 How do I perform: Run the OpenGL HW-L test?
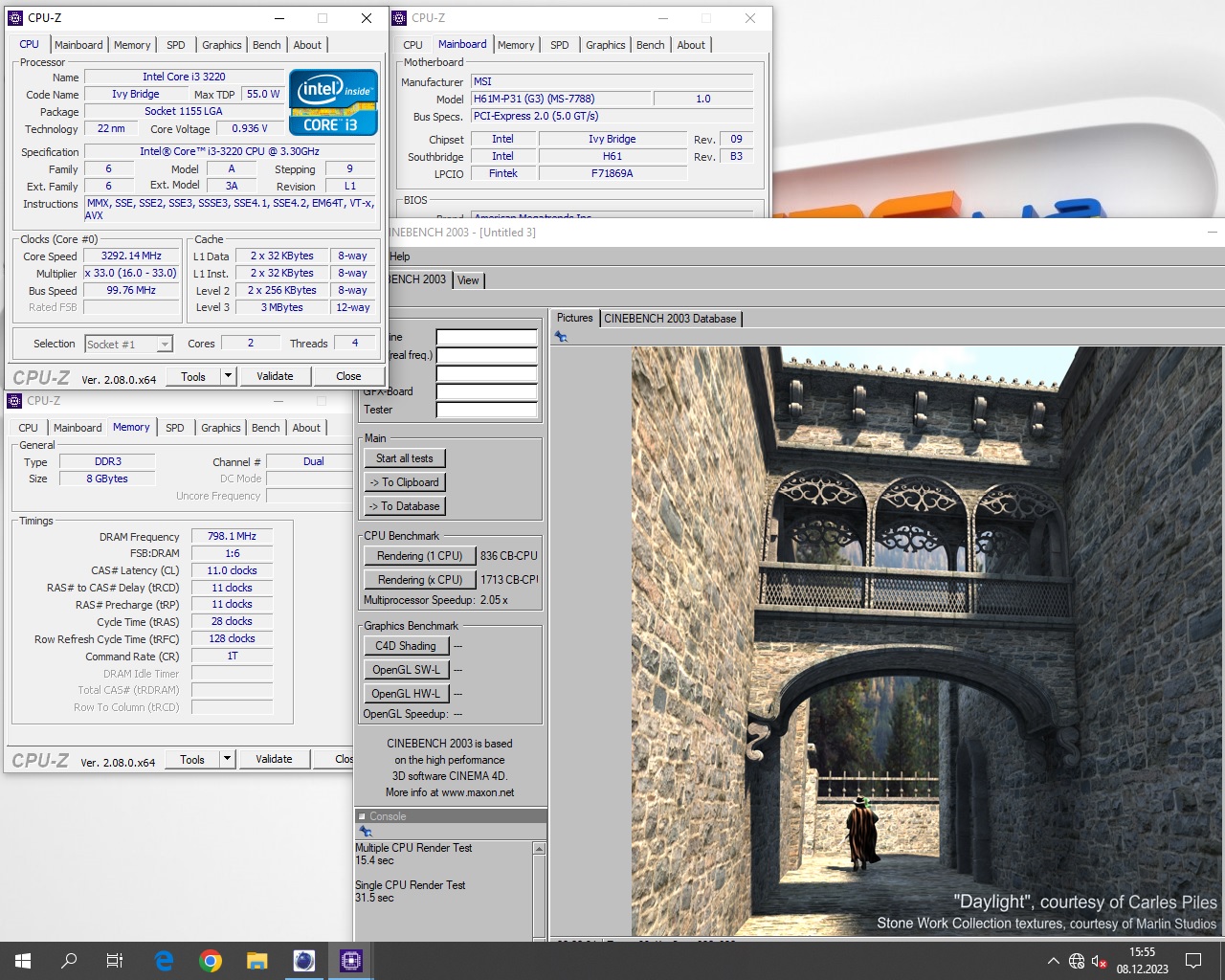406,694
